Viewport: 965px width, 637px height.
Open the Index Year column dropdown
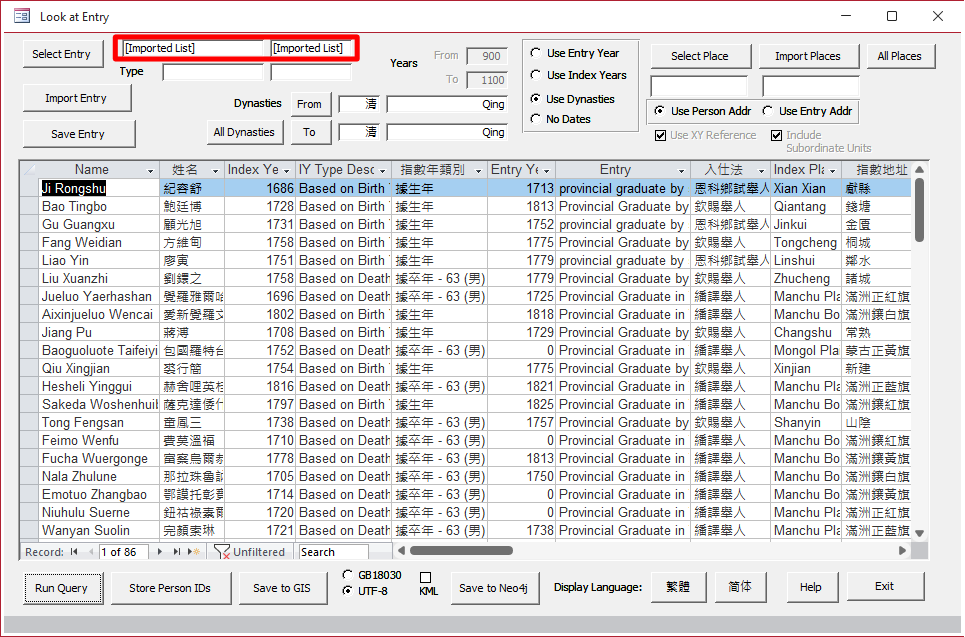tap(286, 171)
